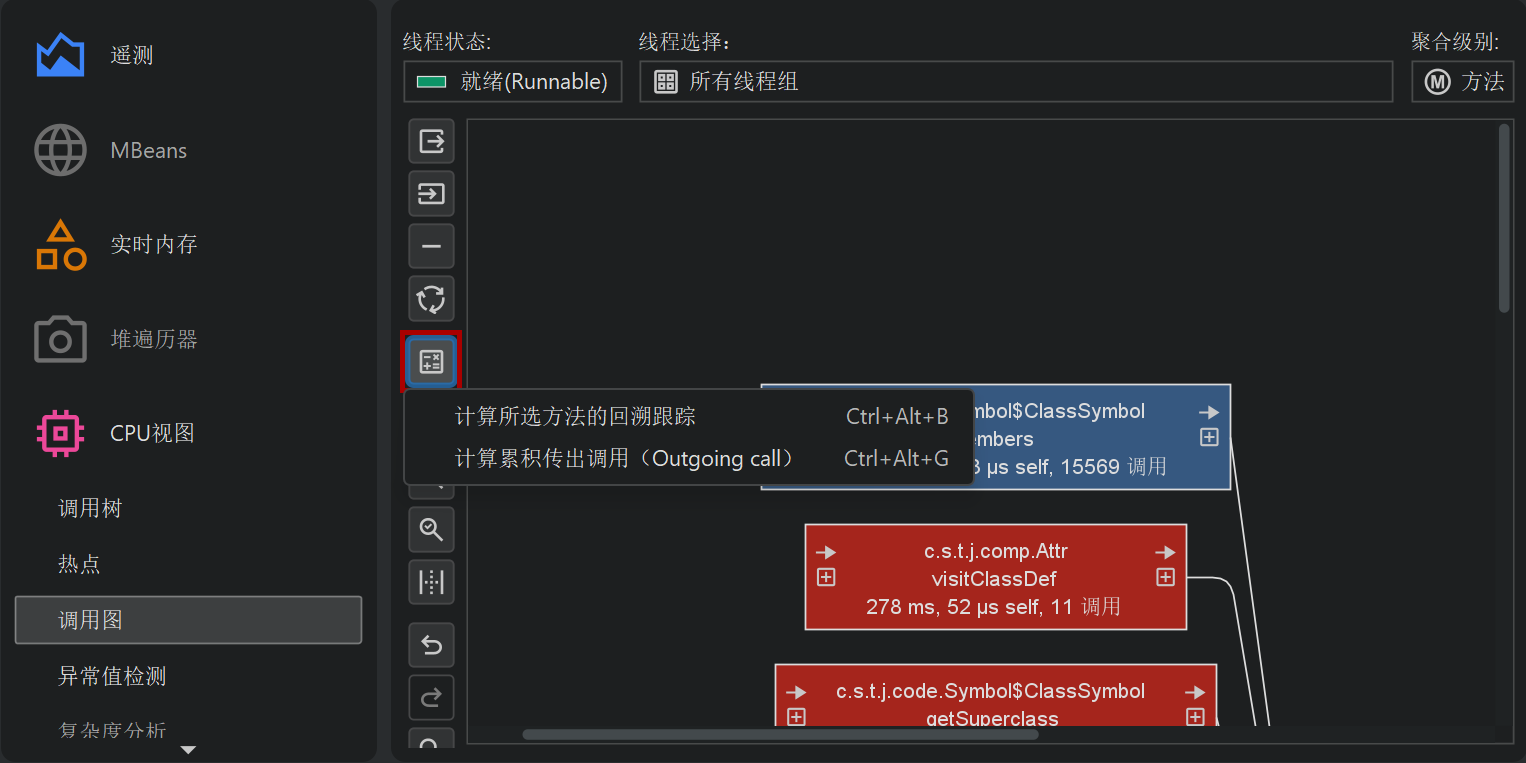
Task: Click outgoing arrow on visitClassDef node
Action: (1165, 552)
